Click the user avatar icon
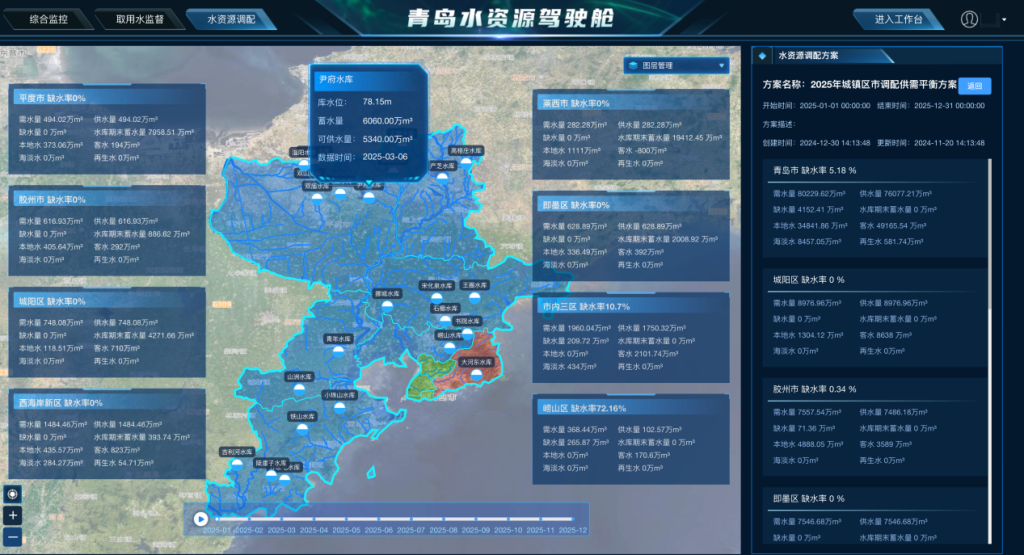This screenshot has height=555, width=1024. click(x=969, y=19)
